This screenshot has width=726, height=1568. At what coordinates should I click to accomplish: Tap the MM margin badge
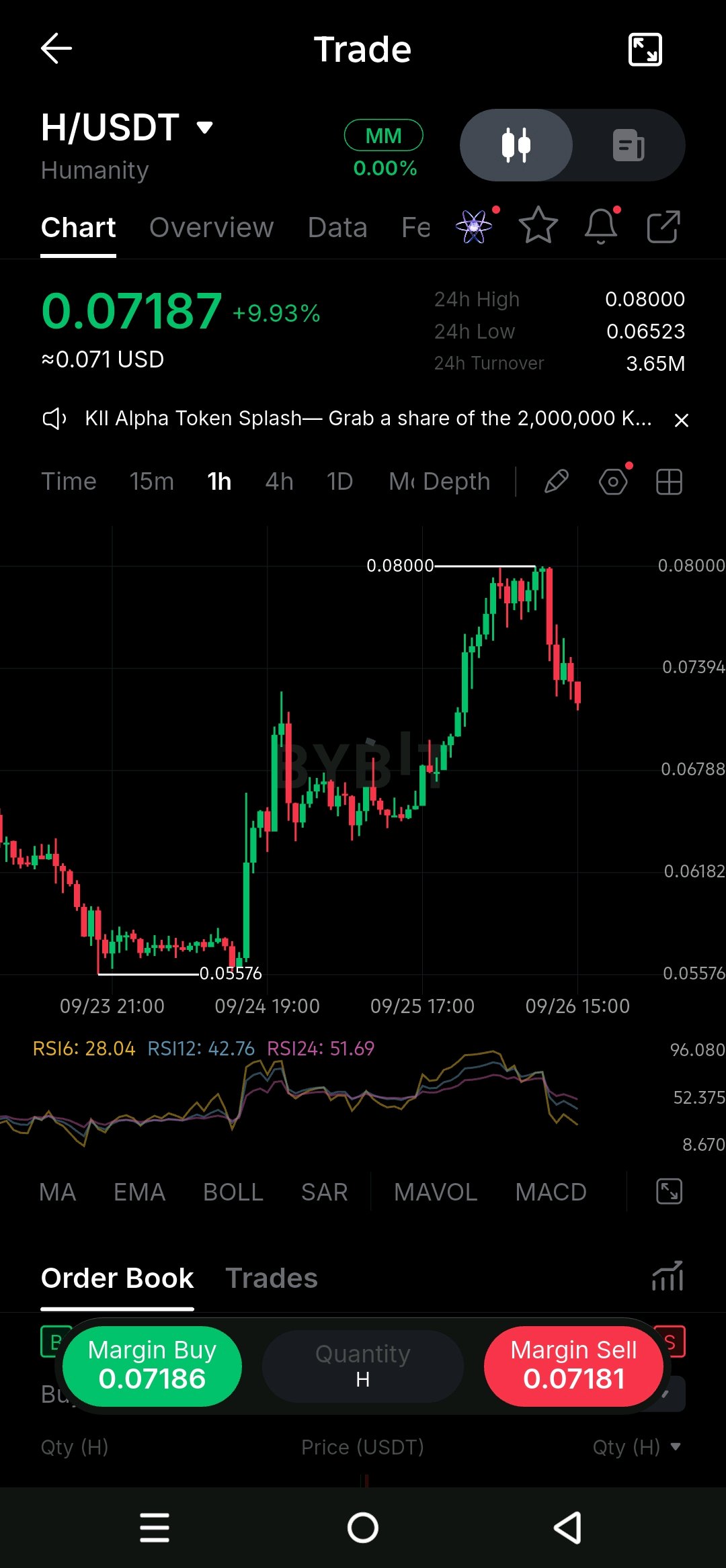[x=384, y=136]
